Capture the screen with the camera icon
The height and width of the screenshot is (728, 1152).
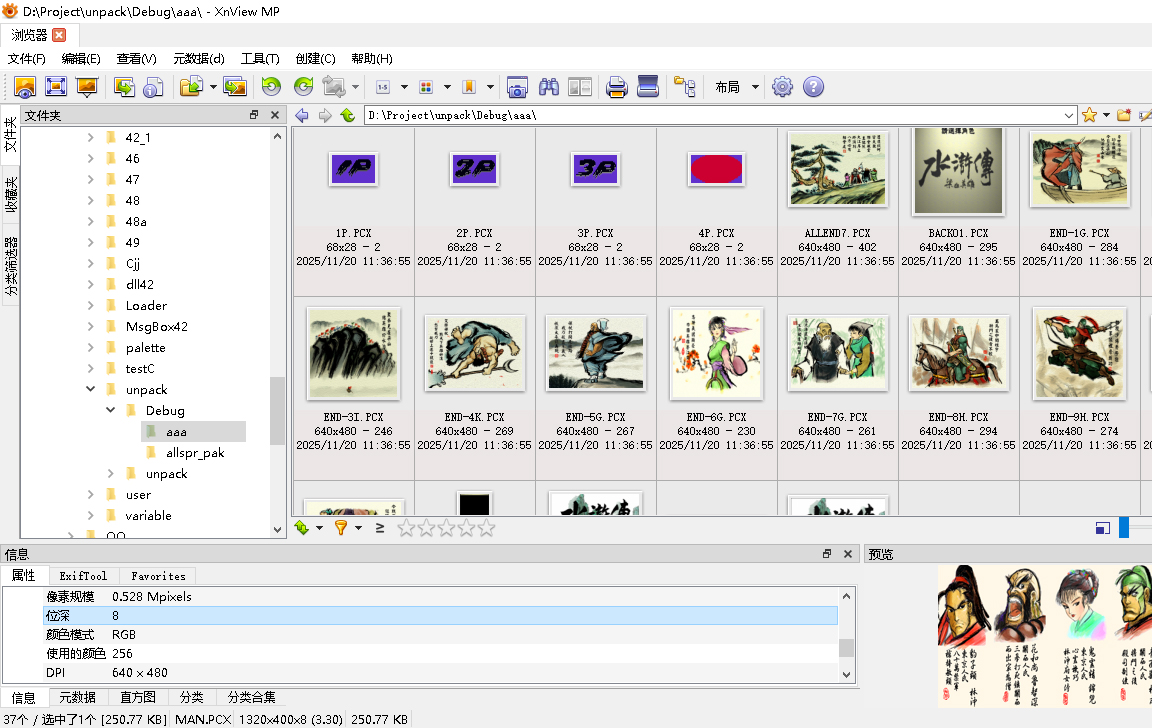pos(517,87)
